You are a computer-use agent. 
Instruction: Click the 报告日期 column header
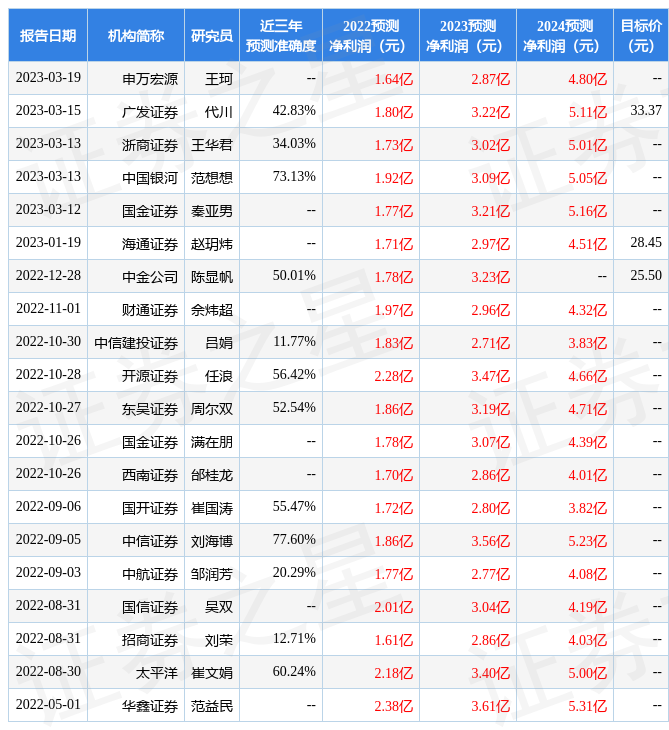tap(48, 36)
